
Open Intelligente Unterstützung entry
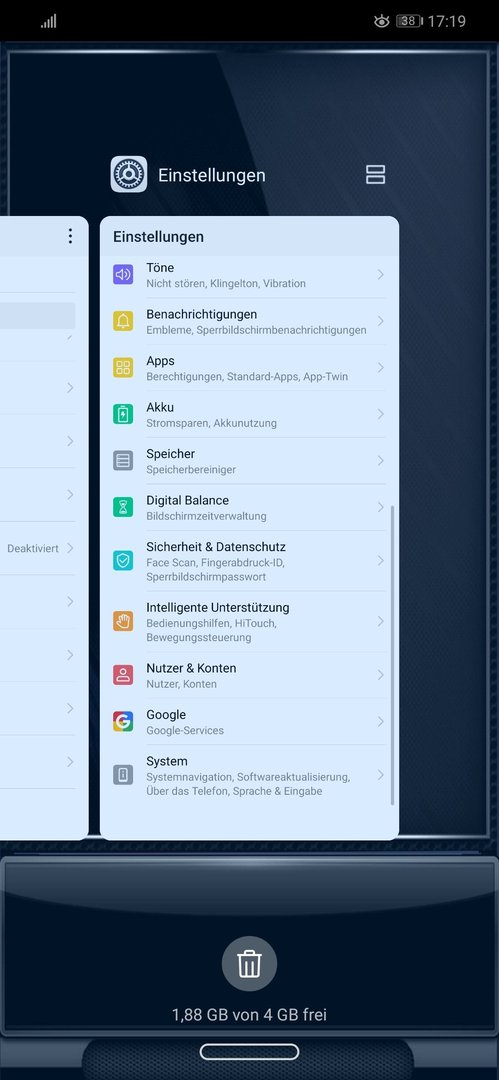coord(249,621)
